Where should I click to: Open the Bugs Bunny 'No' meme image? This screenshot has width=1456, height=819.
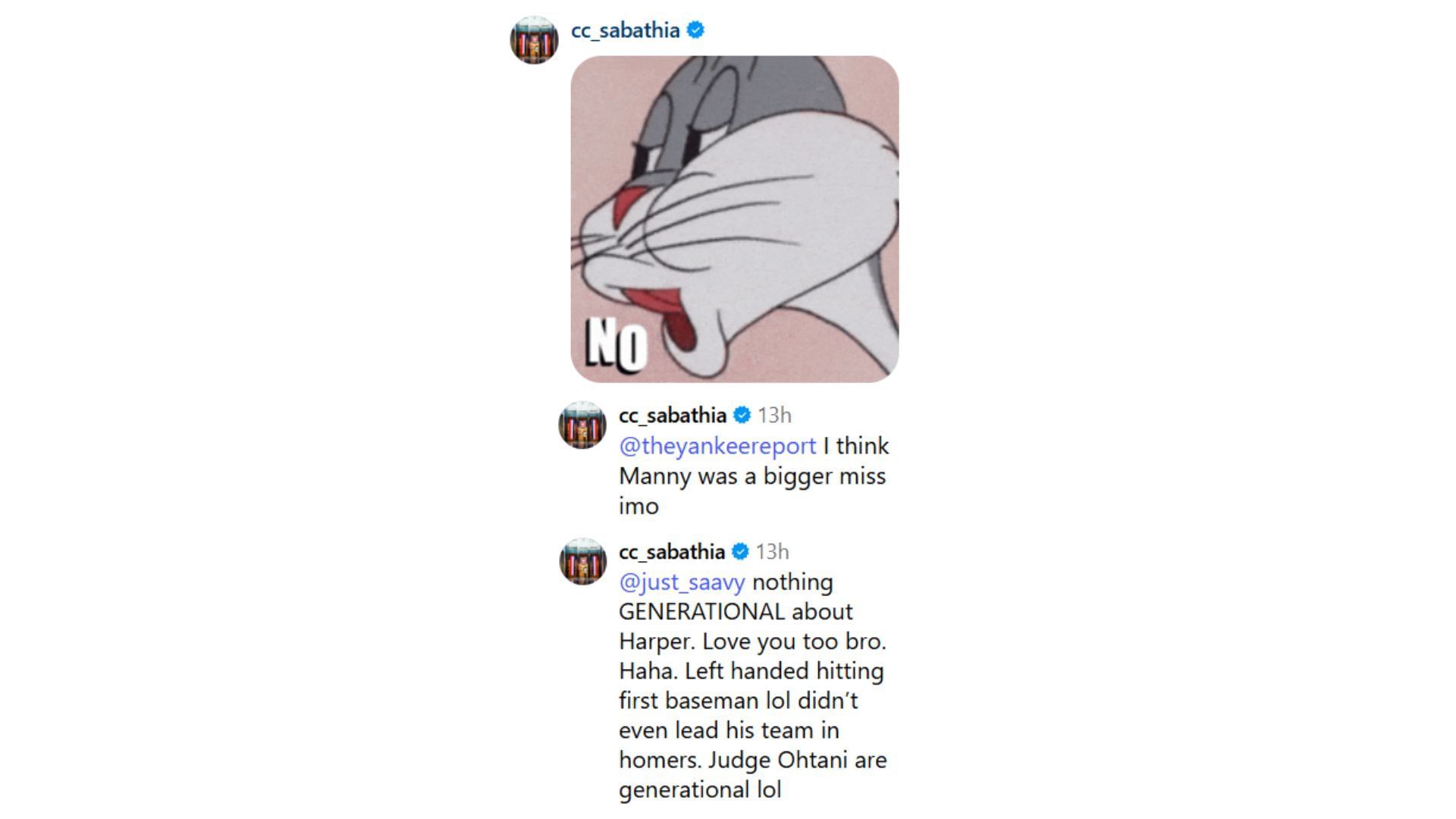pyautogui.click(x=735, y=219)
